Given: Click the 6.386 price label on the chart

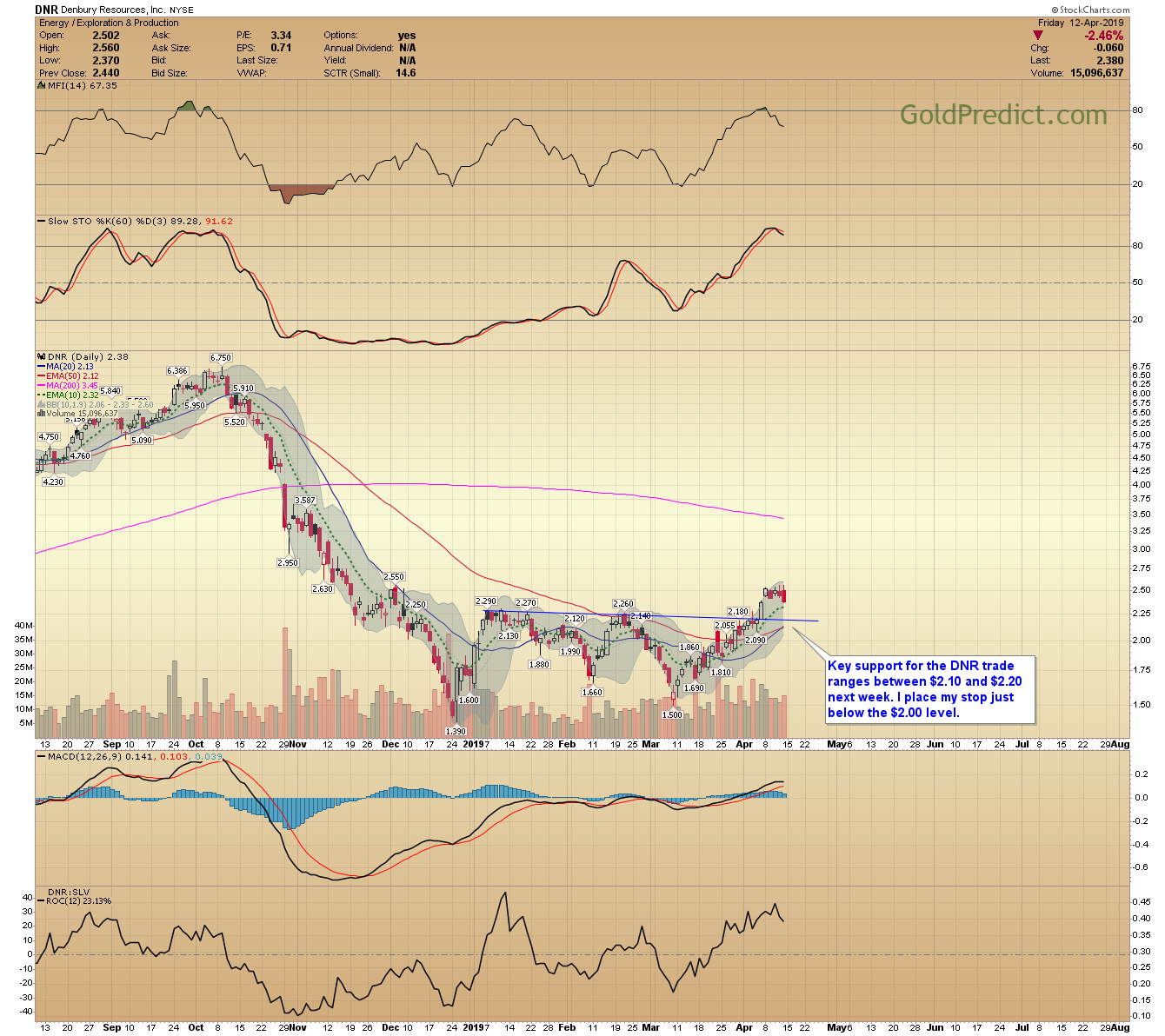Looking at the screenshot, I should pyautogui.click(x=177, y=370).
